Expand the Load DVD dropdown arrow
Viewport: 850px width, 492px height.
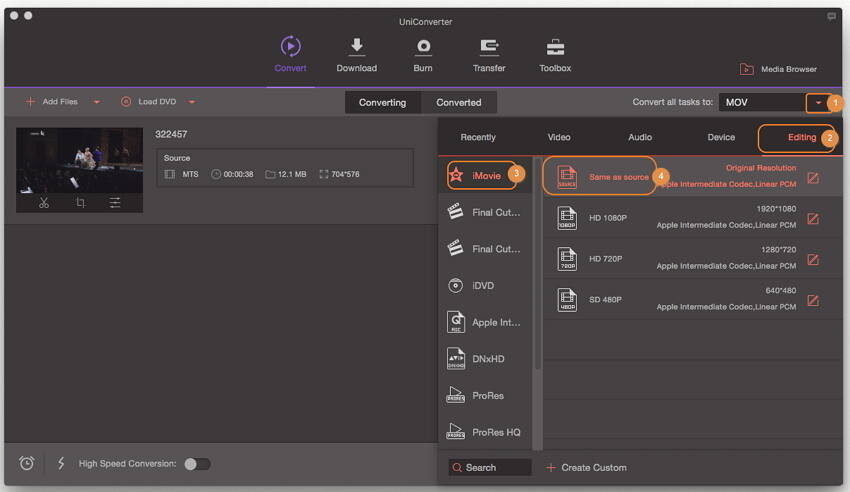pyautogui.click(x=191, y=102)
